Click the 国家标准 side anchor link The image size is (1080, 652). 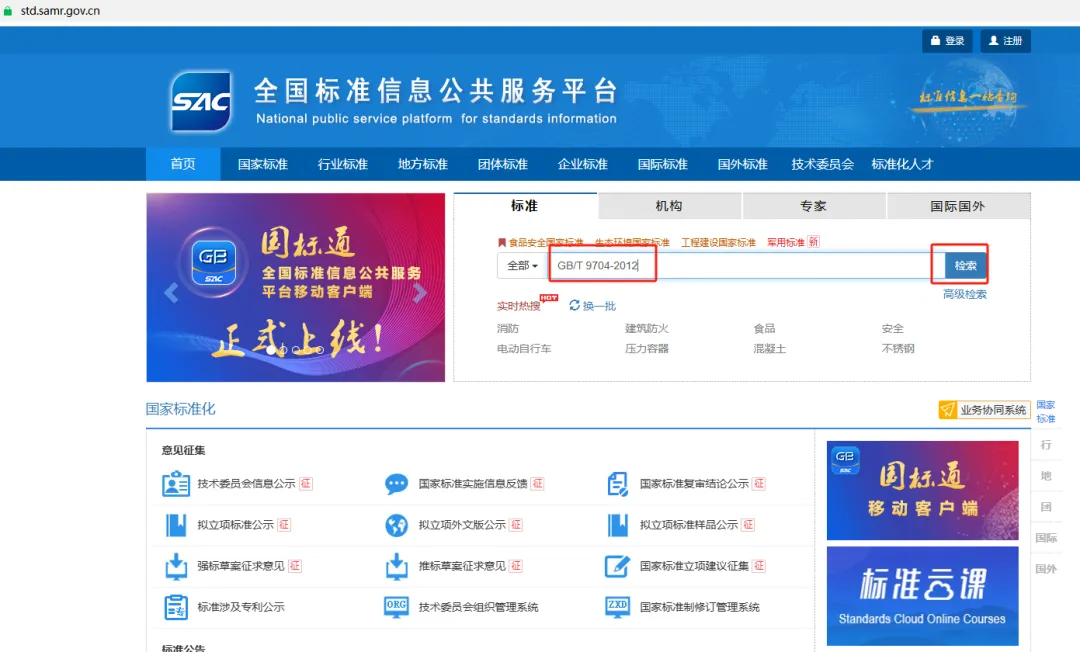coord(1046,412)
